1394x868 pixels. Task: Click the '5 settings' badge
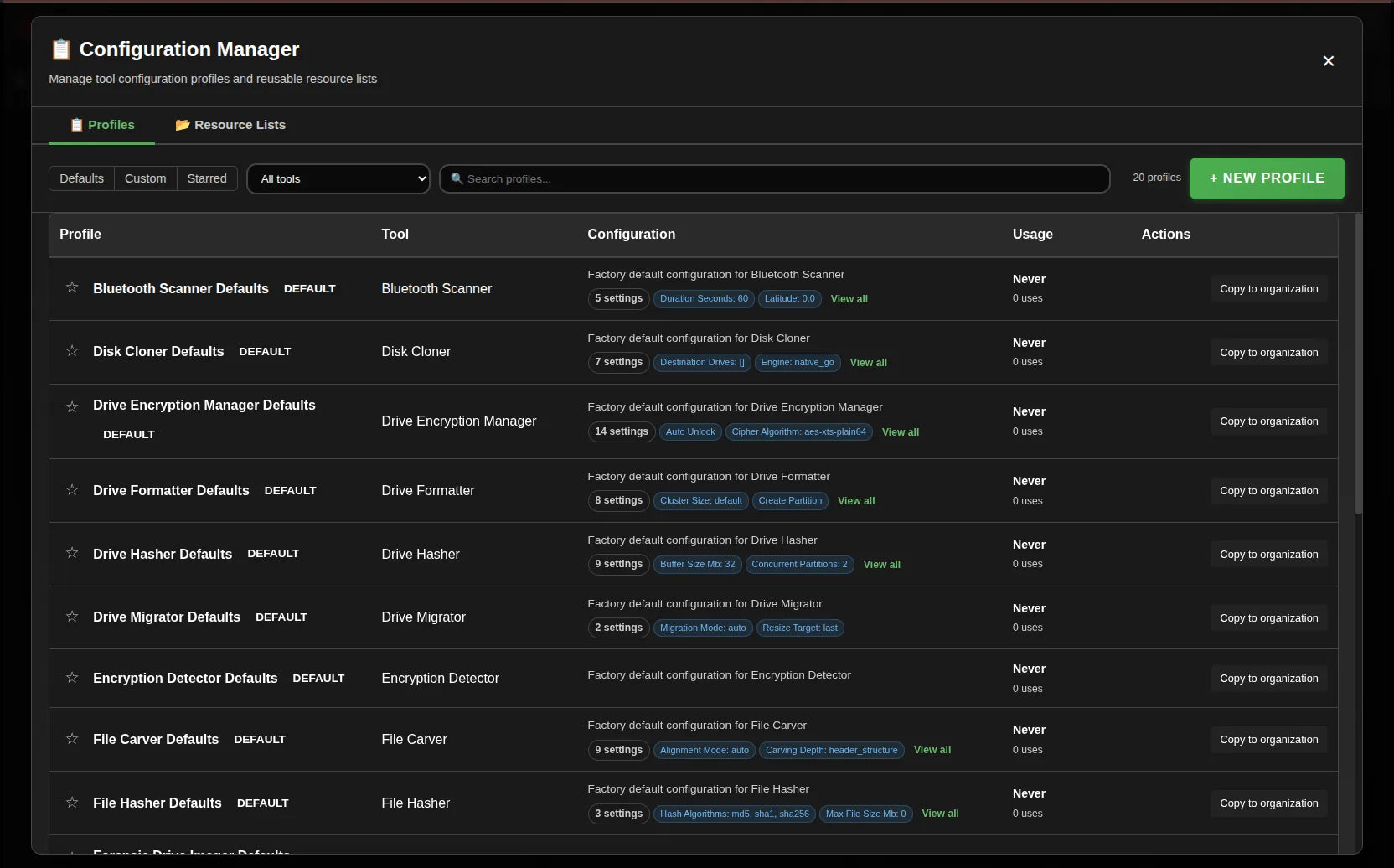(x=618, y=298)
